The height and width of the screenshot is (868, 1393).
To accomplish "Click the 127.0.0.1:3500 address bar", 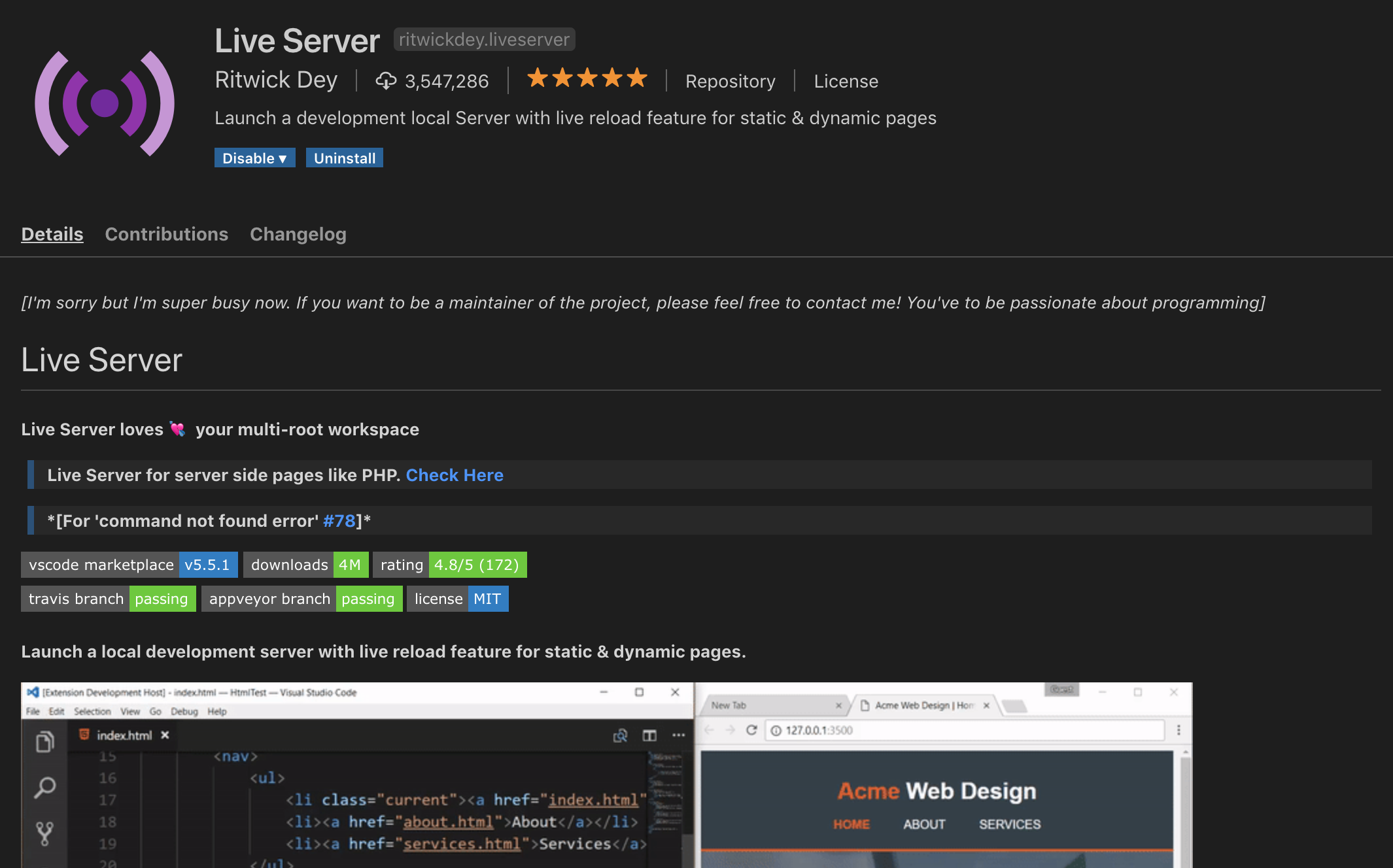I will point(965,730).
